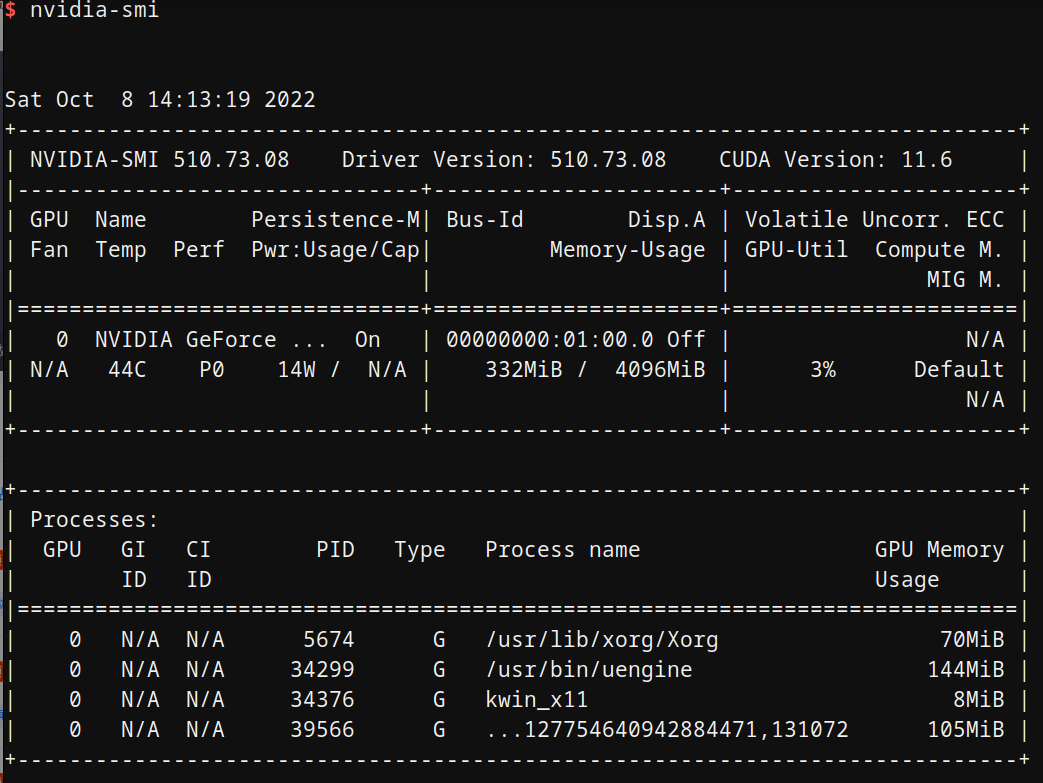Screen dimensions: 1043x783
Task: Click the nvidia-smi command text at the prompt
Action: coord(94,10)
